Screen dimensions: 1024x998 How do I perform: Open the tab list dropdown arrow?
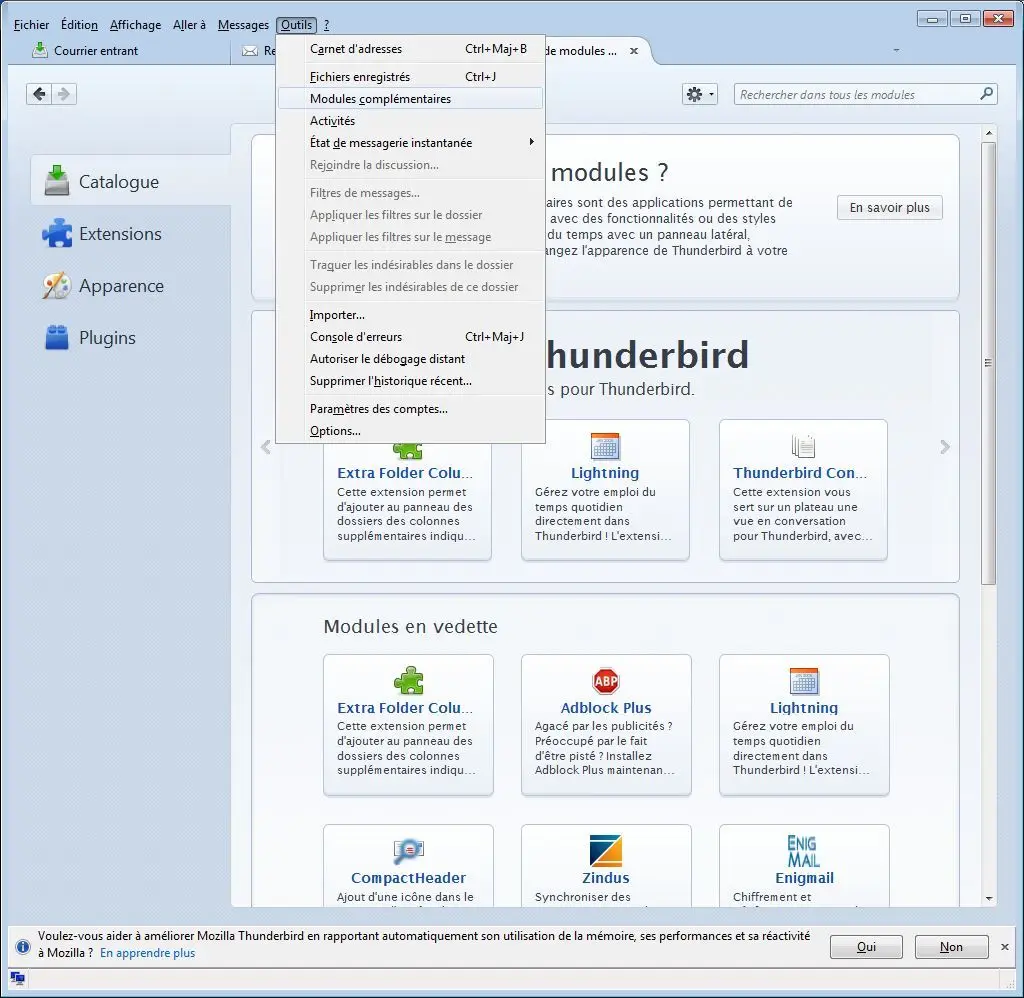896,50
